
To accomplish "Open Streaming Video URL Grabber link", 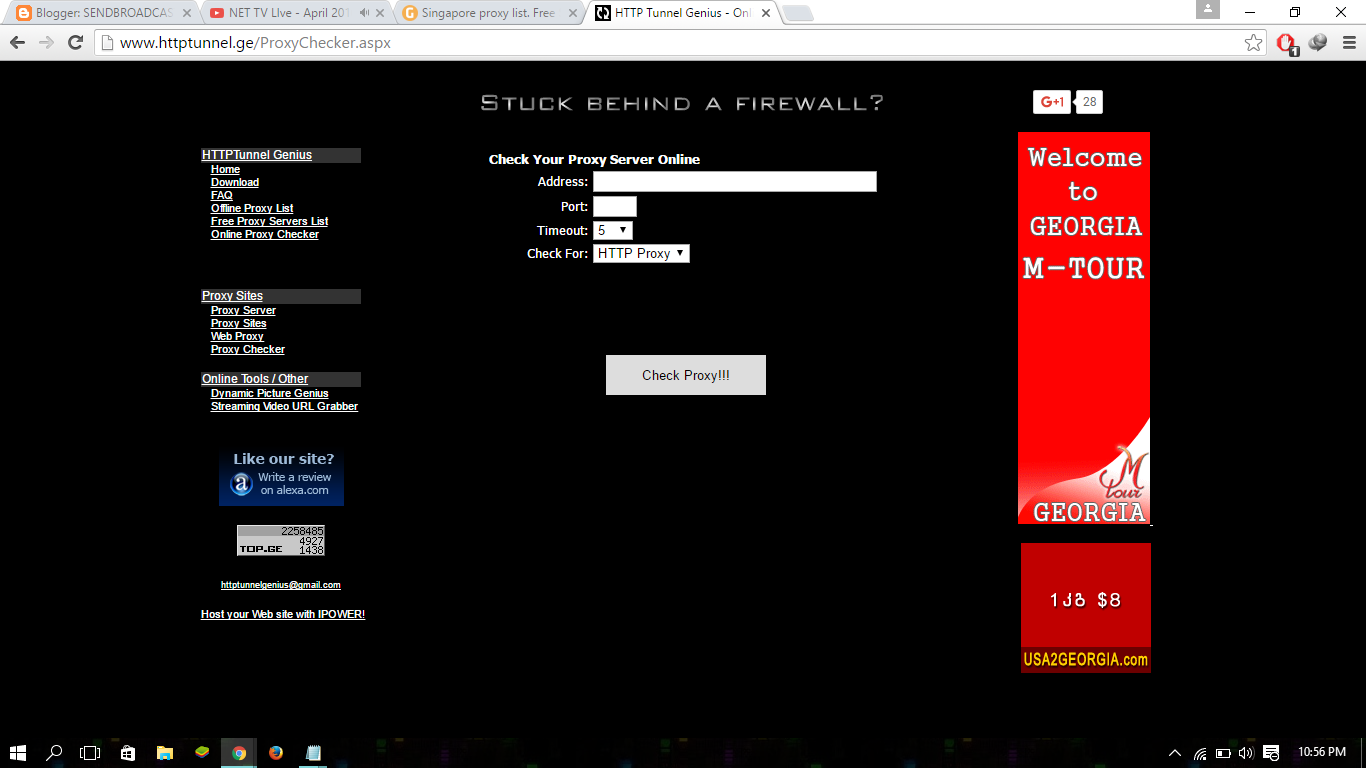I will click(284, 407).
